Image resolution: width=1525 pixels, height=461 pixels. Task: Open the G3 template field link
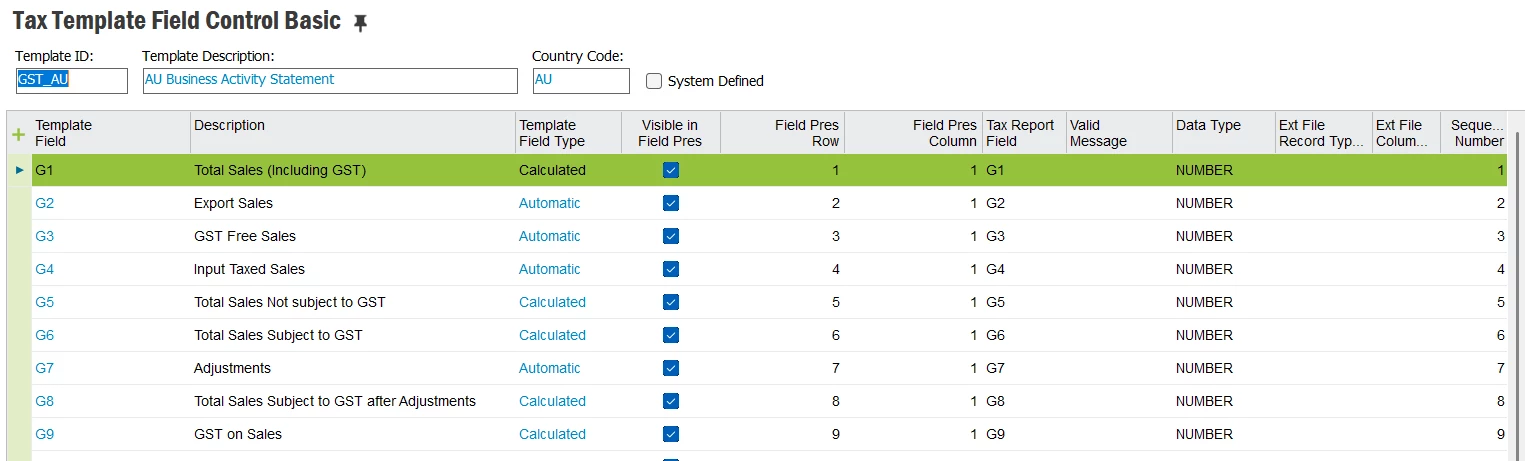pyautogui.click(x=45, y=236)
